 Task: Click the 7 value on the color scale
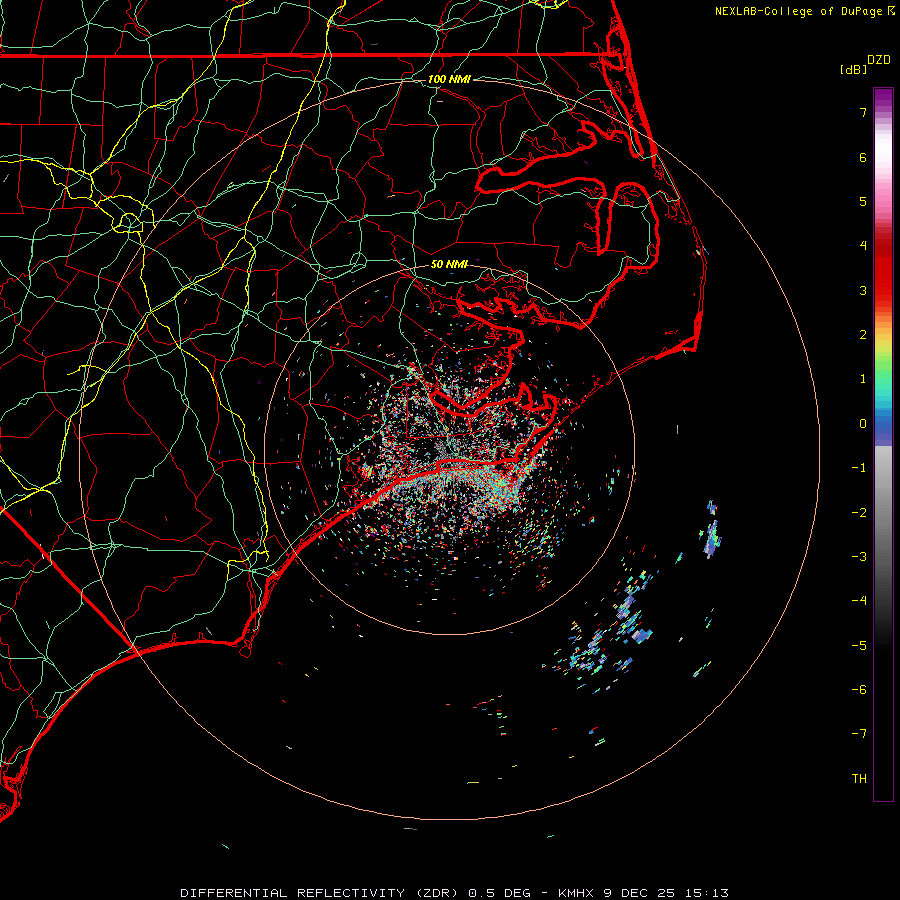coord(863,112)
